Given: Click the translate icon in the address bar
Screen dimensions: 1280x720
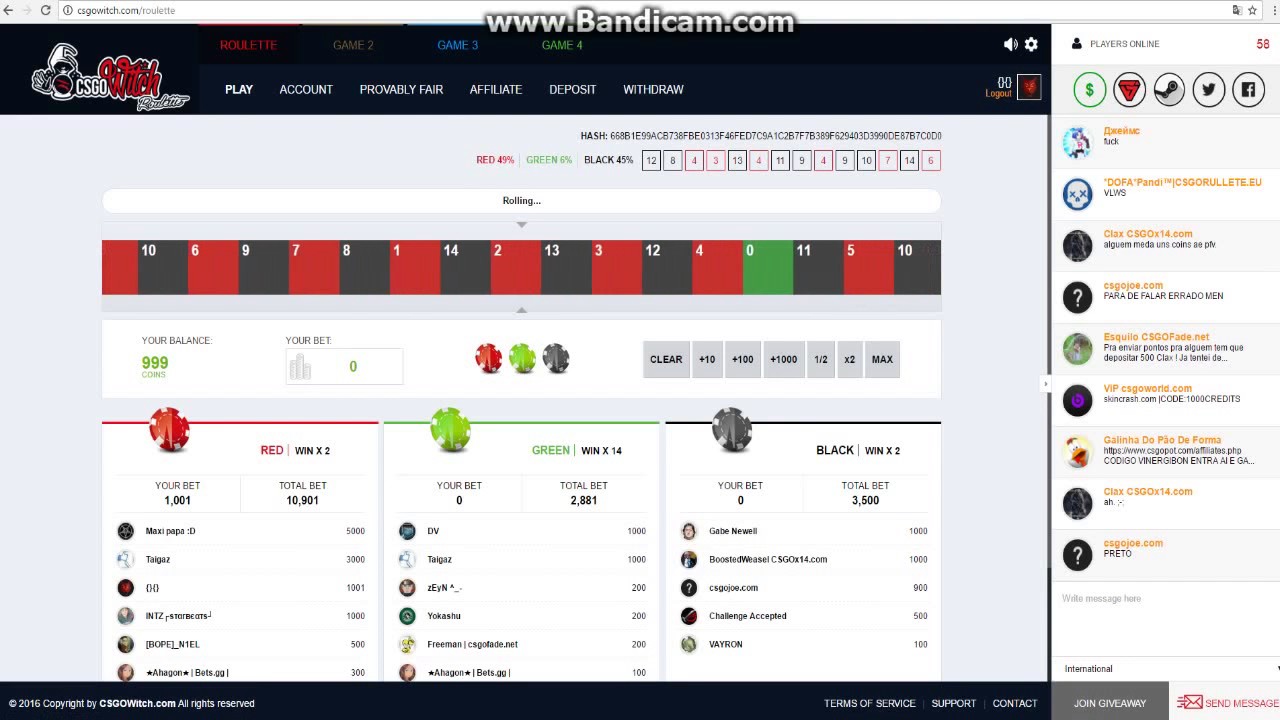Looking at the screenshot, I should click(x=1237, y=10).
